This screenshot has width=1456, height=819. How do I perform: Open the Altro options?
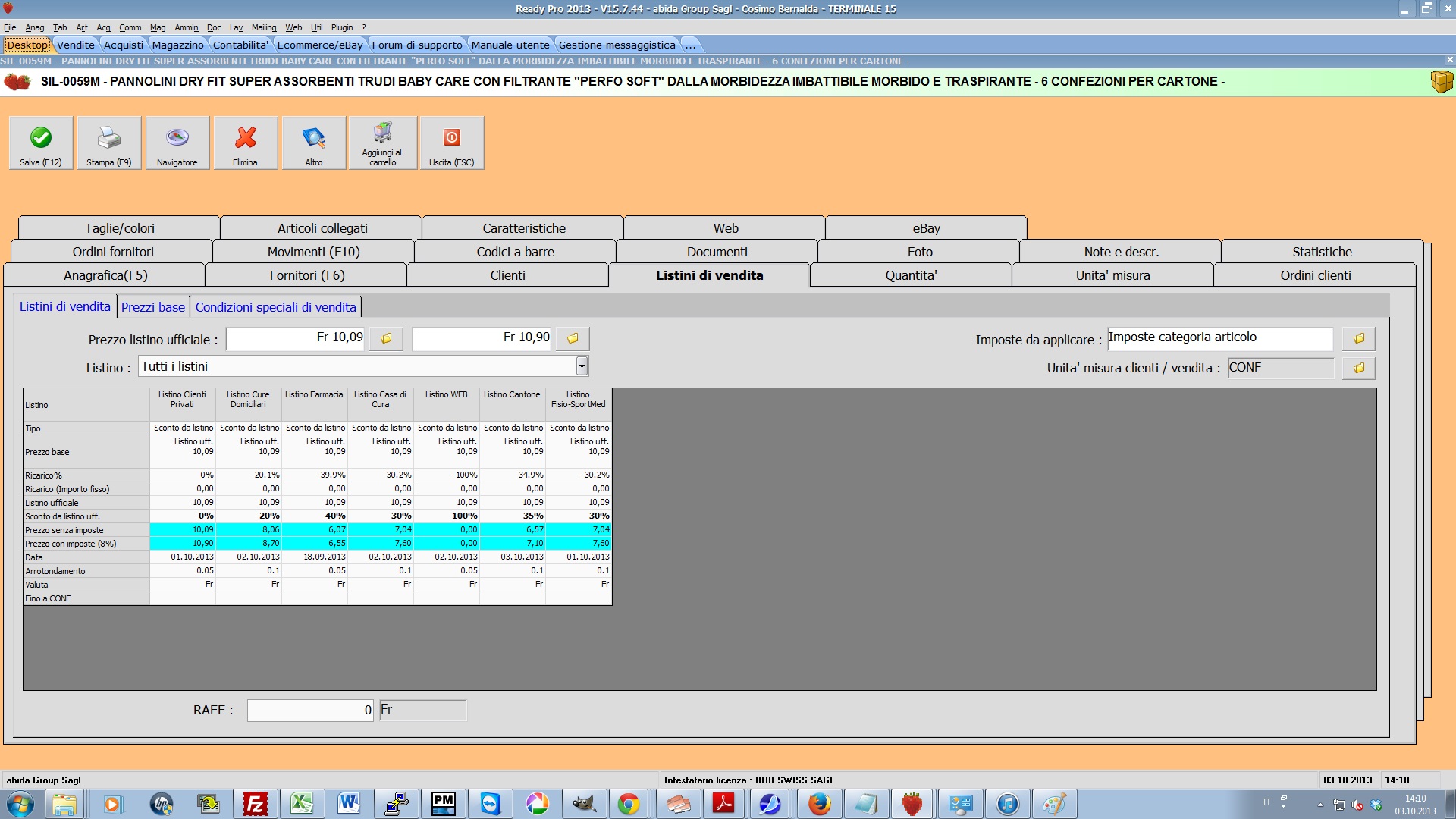tap(314, 143)
